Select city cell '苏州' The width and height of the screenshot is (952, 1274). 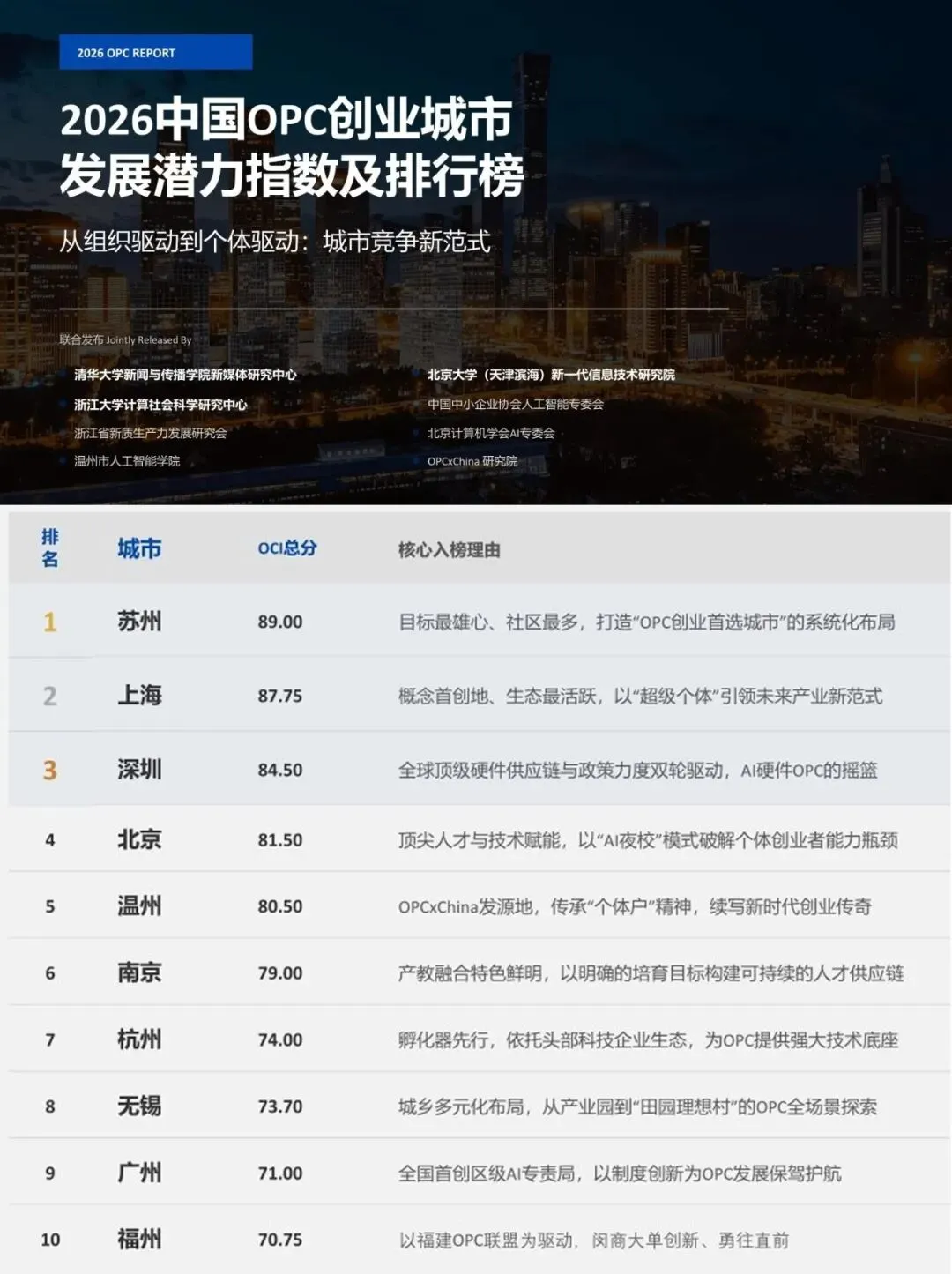[139, 621]
